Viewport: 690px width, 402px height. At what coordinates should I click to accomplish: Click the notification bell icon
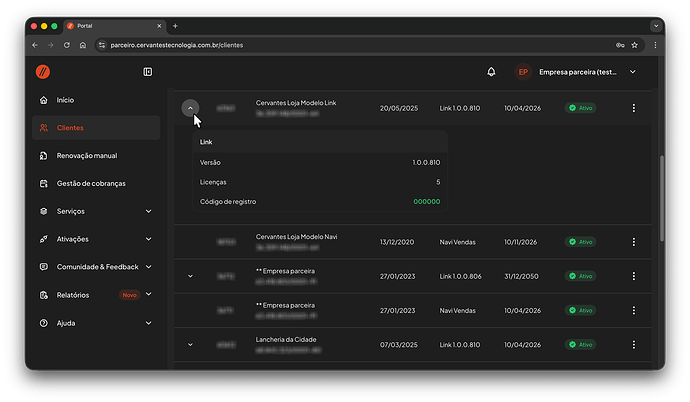(491, 72)
